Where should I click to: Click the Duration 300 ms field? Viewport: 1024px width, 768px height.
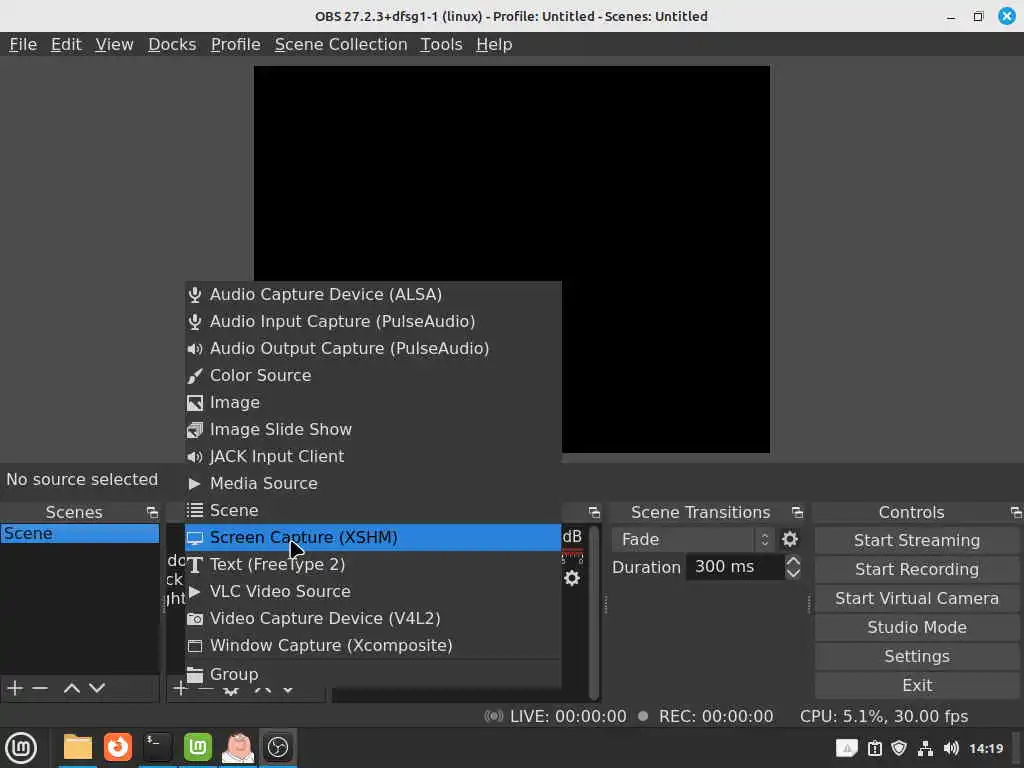pos(735,567)
